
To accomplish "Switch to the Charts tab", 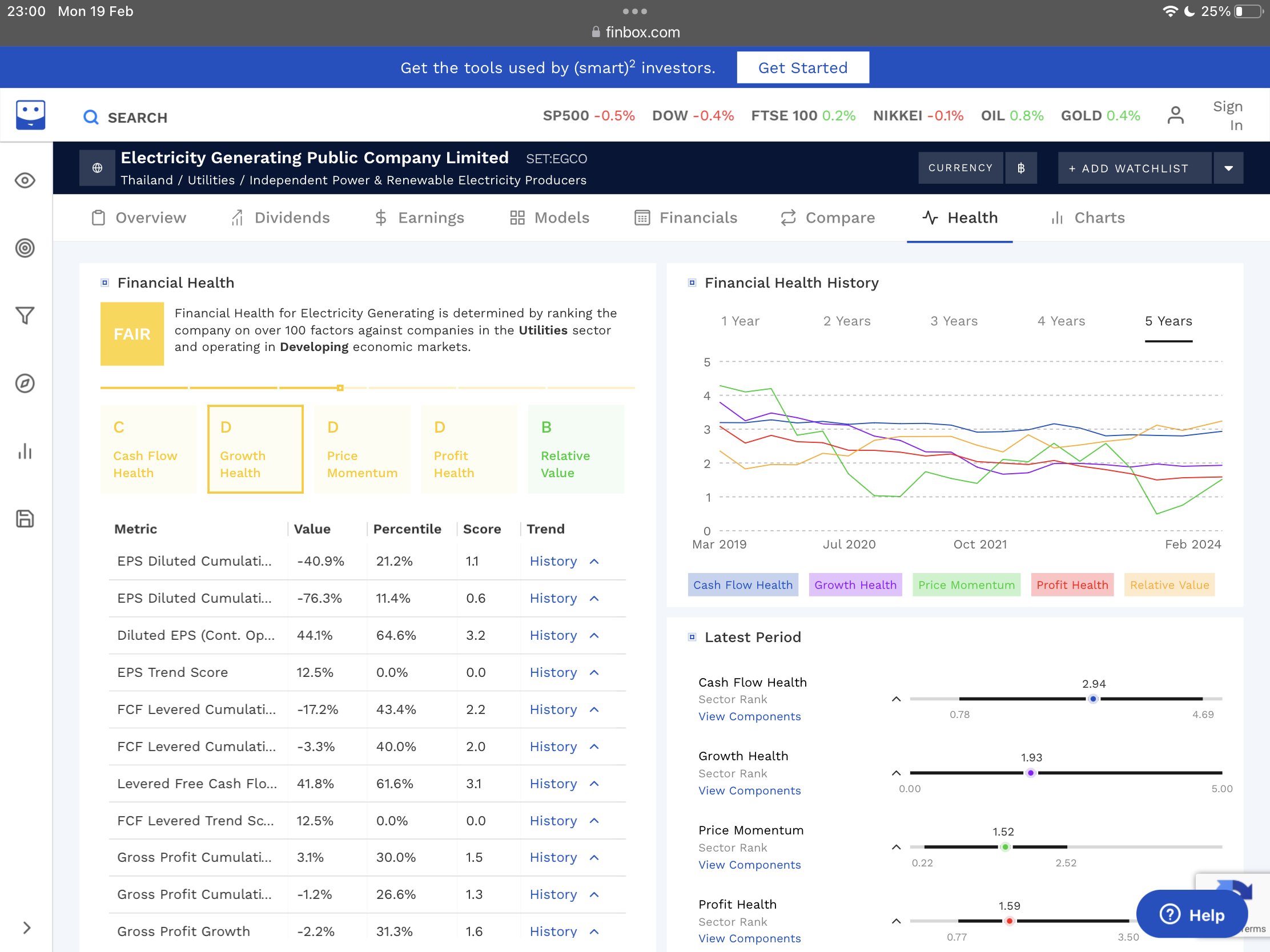I will coord(1087,217).
